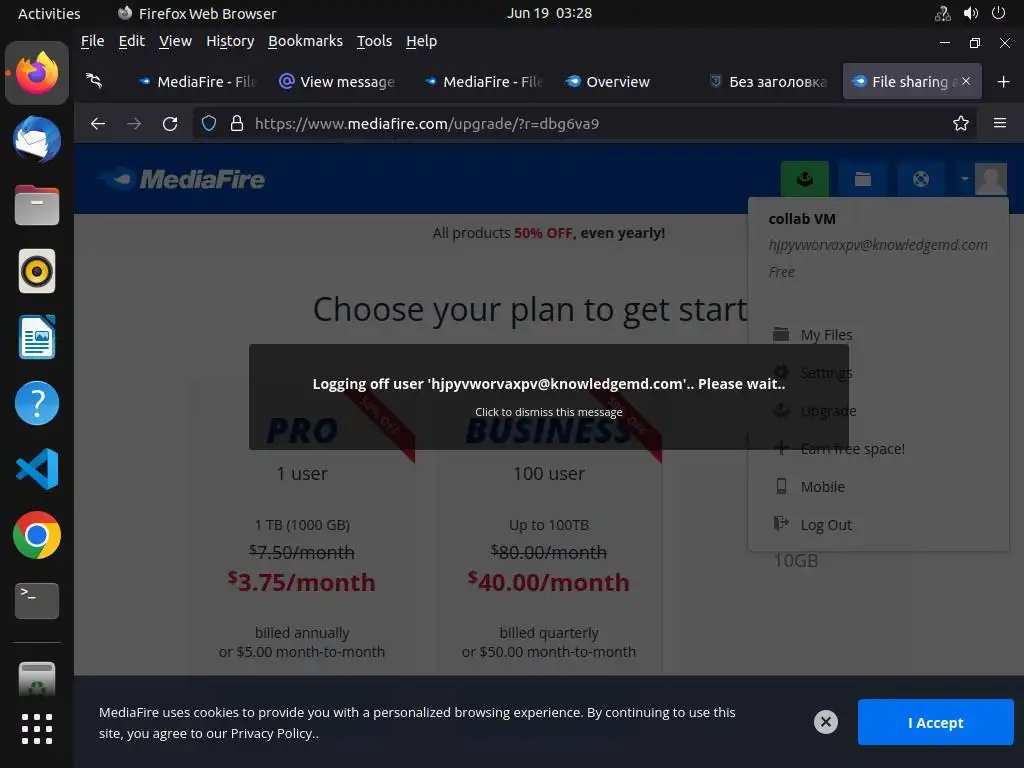Screen dimensions: 1024x768
Task: Click the padlock site security icon
Action: [237, 123]
